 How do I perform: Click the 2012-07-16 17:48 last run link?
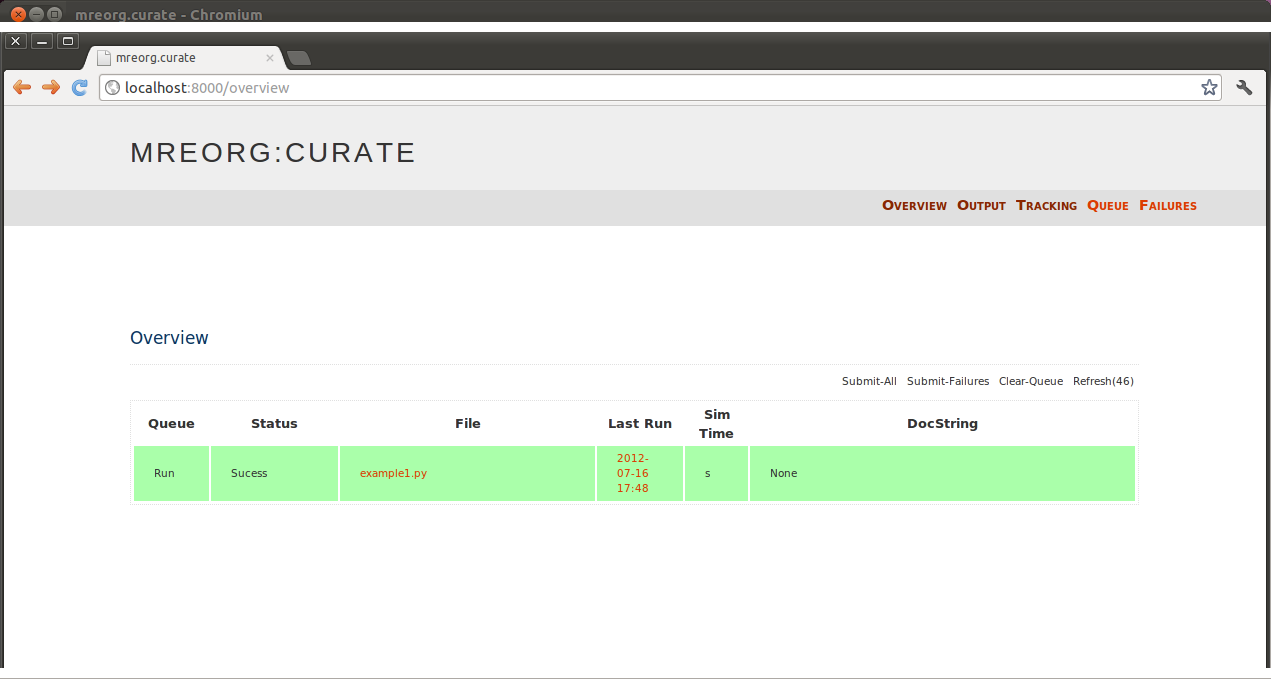tap(633, 473)
